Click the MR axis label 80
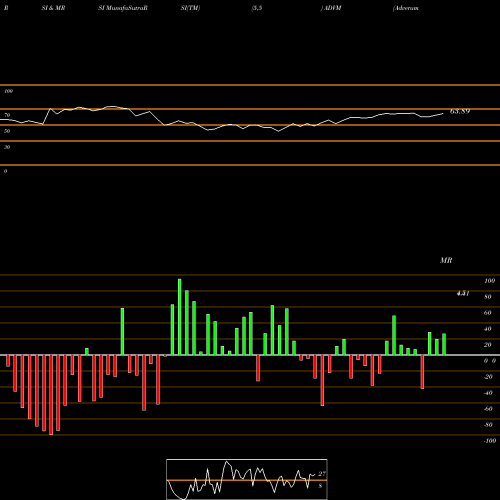 [488, 297]
